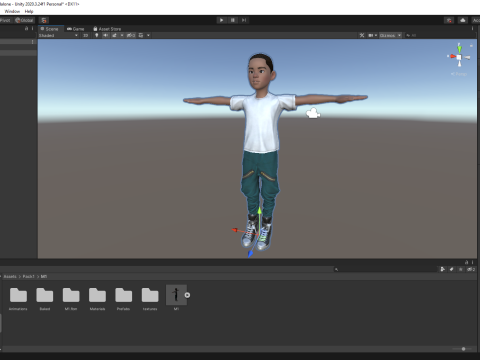Click the lock icon on left panel

click(x=27, y=29)
